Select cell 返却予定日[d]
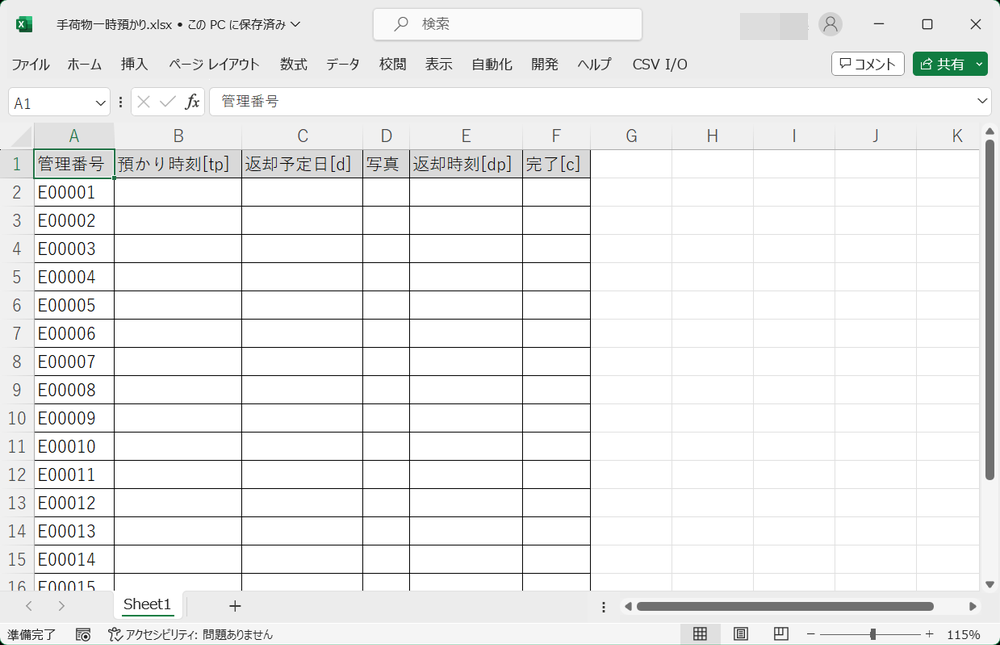 tap(302, 164)
